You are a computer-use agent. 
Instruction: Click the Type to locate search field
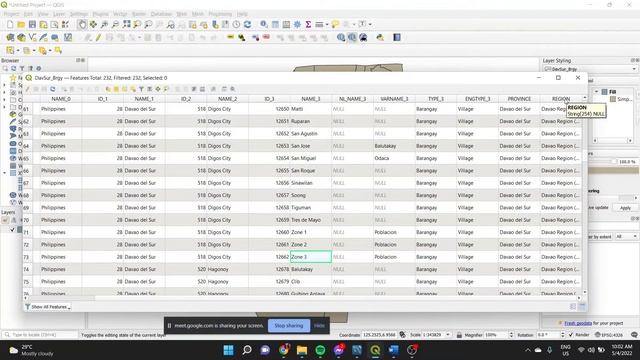tap(40, 335)
